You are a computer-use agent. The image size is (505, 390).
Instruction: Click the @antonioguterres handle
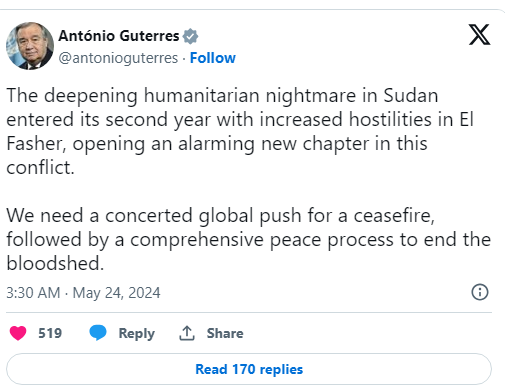coord(118,58)
